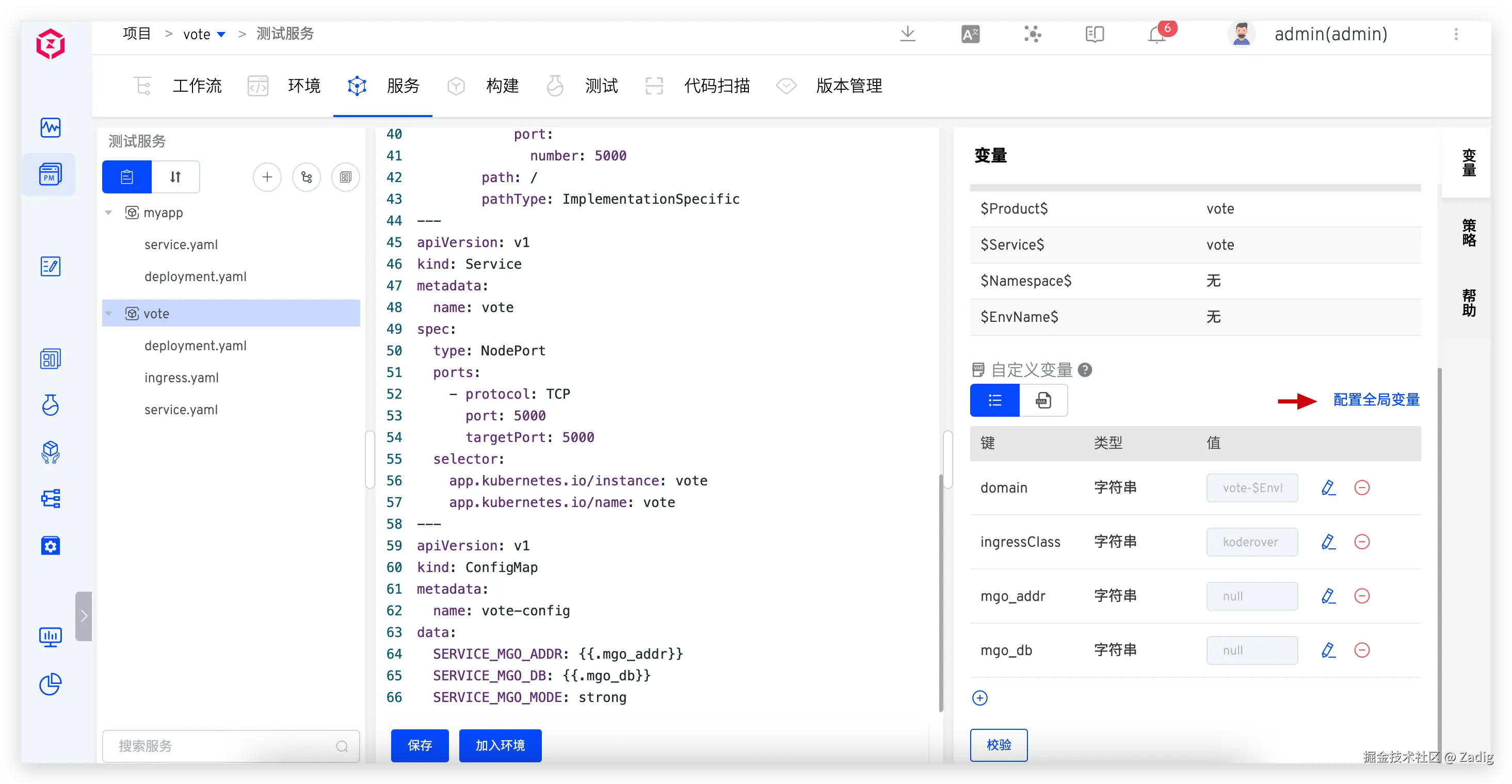Open the language translation icon
The image size is (1512, 784).
pos(970,35)
